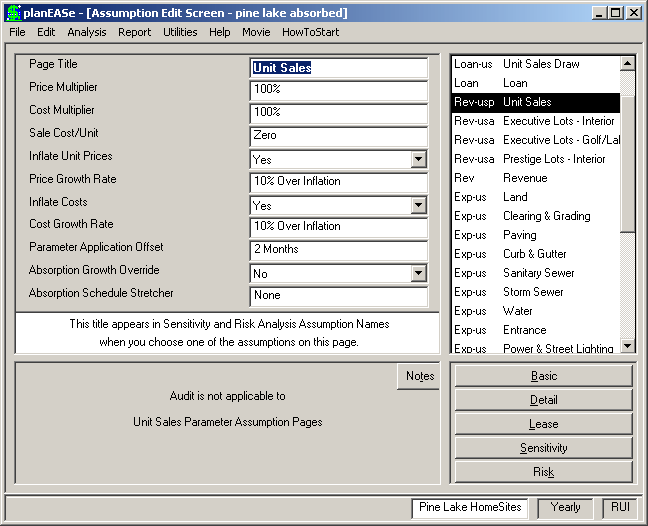Screen dimensions: 648x526
Task: Click the list scrollbar up arrow
Action: click(x=627, y=63)
